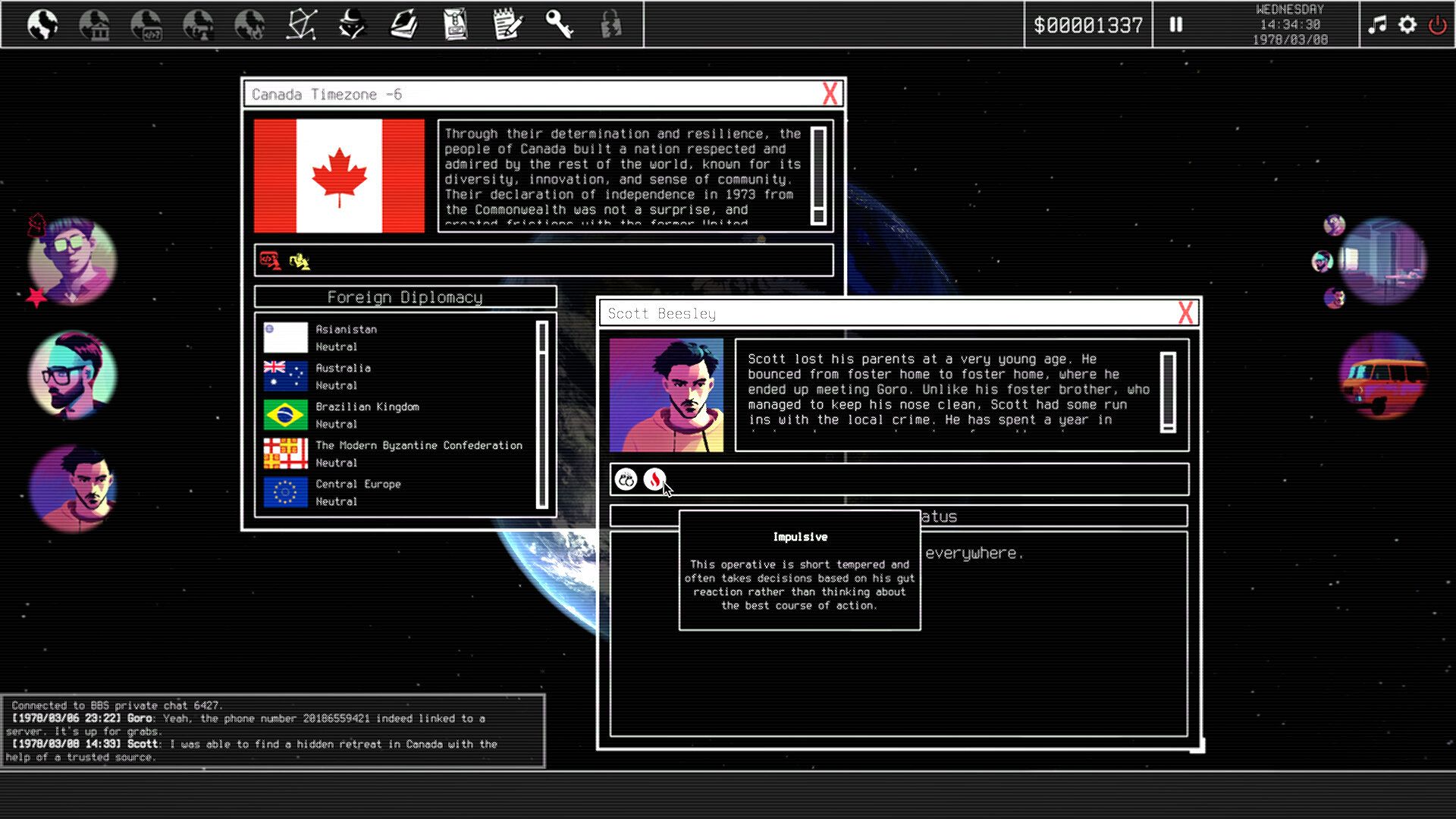
Task: Click the fist trait icon for Scott
Action: pyautogui.click(x=626, y=479)
